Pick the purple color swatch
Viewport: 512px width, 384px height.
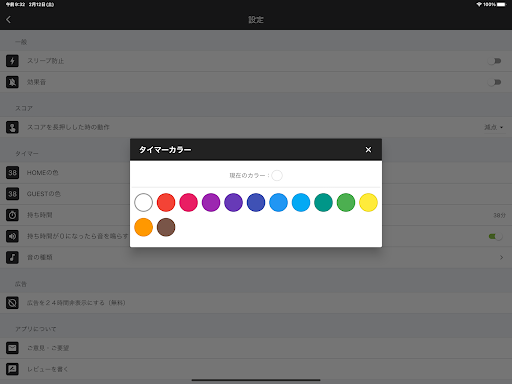[x=211, y=202]
